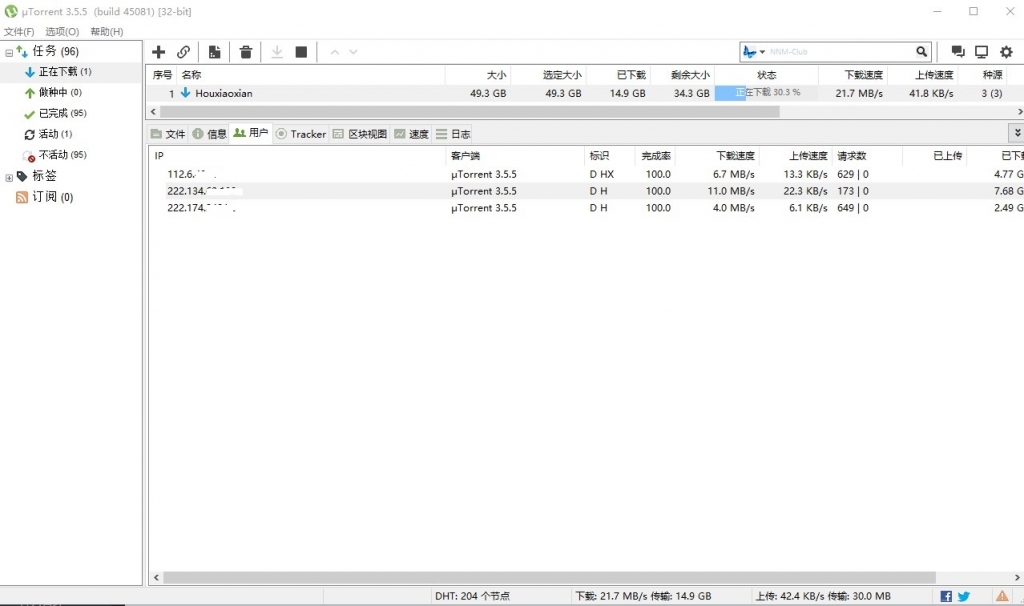
Task: Click the chat bubbles icon in toolbar
Action: pyautogui.click(x=958, y=52)
